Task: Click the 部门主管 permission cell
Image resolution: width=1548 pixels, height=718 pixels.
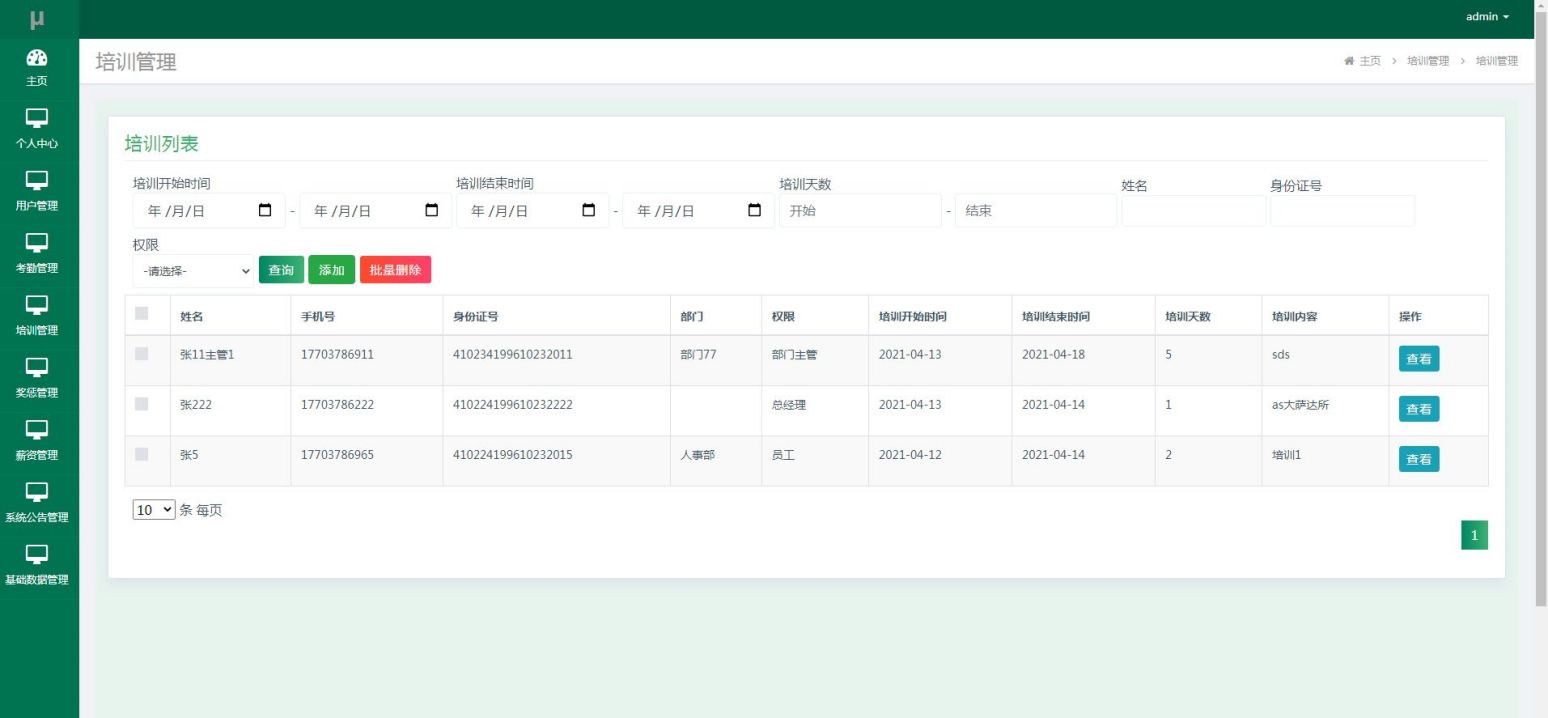Action: click(x=795, y=354)
